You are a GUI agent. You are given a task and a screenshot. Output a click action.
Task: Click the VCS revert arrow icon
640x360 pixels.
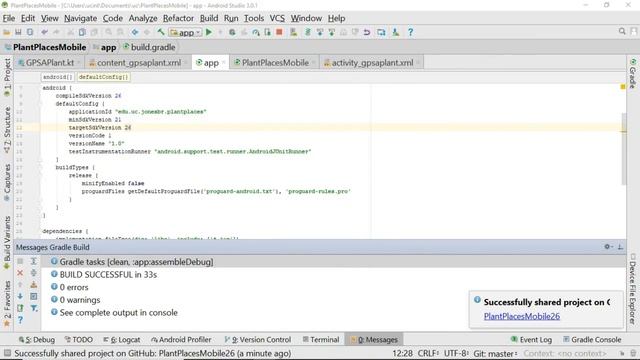point(367,32)
